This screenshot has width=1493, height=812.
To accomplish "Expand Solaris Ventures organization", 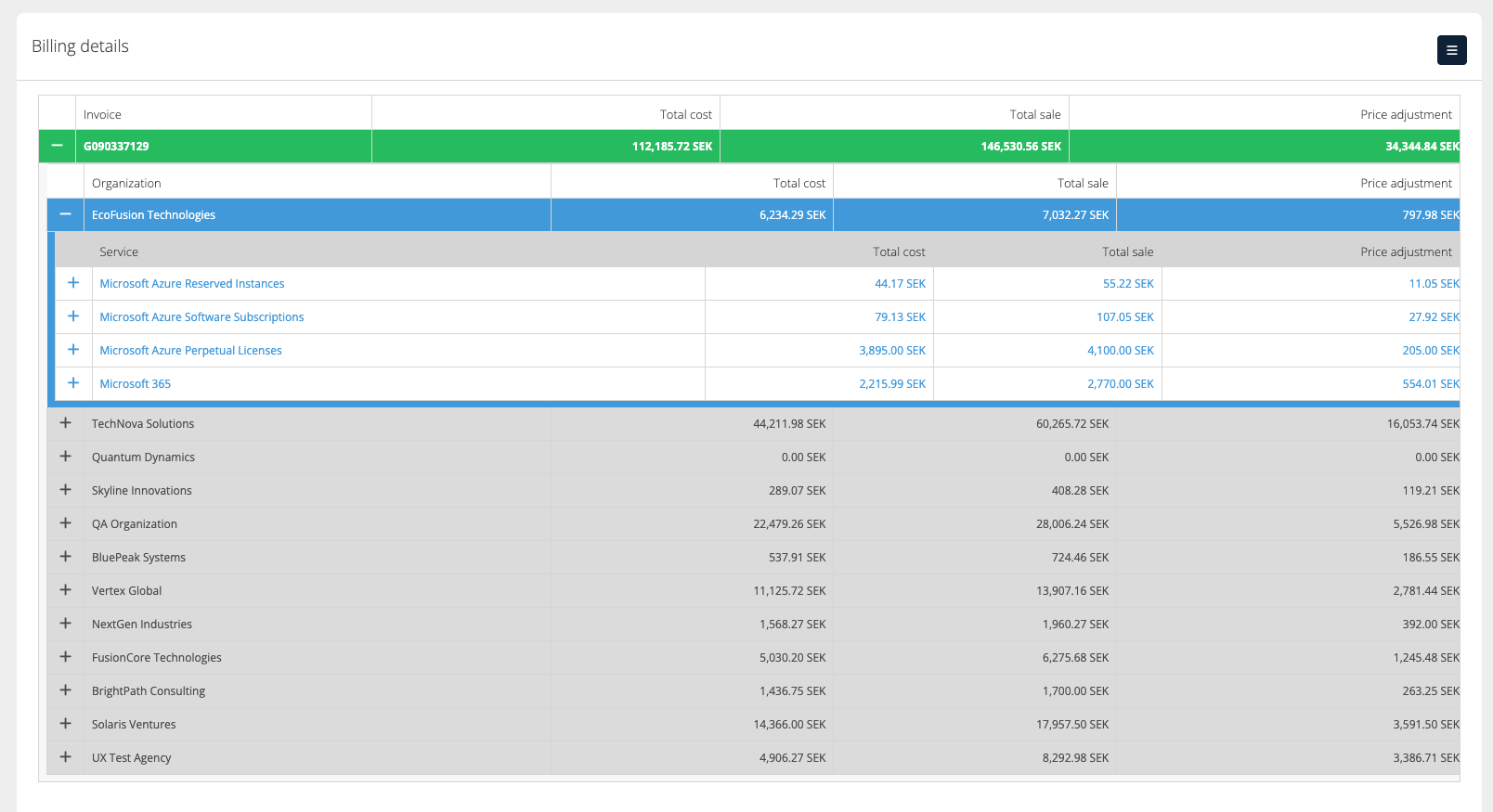I will [x=65, y=724].
